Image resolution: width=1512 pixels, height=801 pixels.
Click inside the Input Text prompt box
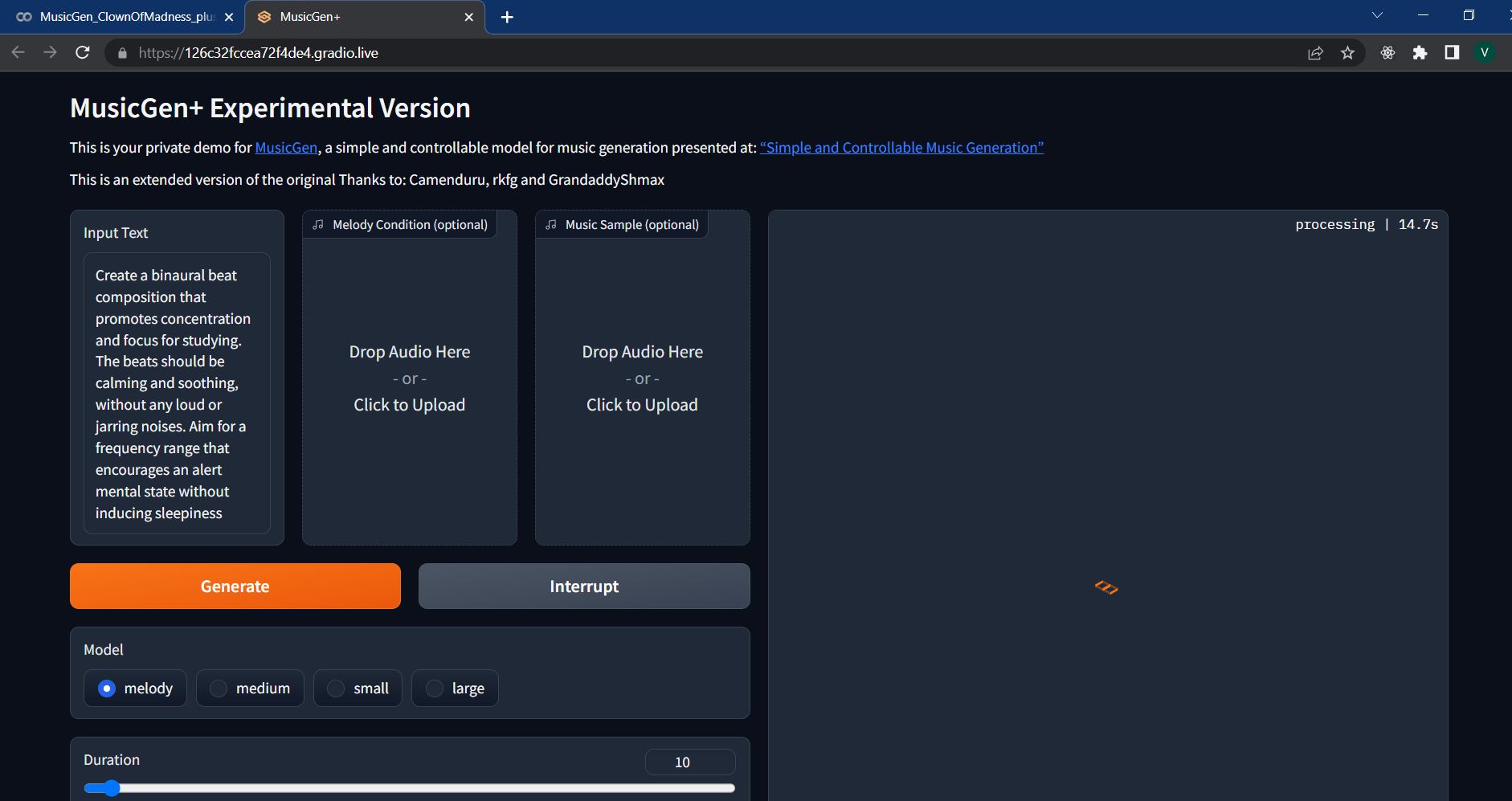click(177, 394)
